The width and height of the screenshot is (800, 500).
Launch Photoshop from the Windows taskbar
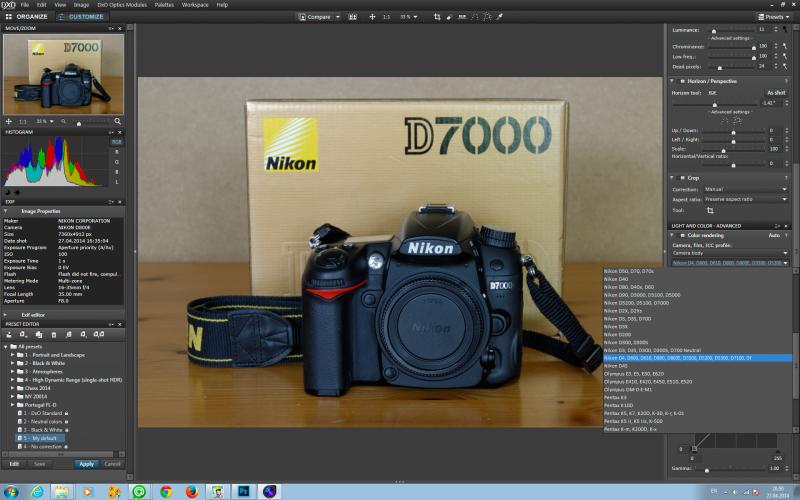coord(243,491)
